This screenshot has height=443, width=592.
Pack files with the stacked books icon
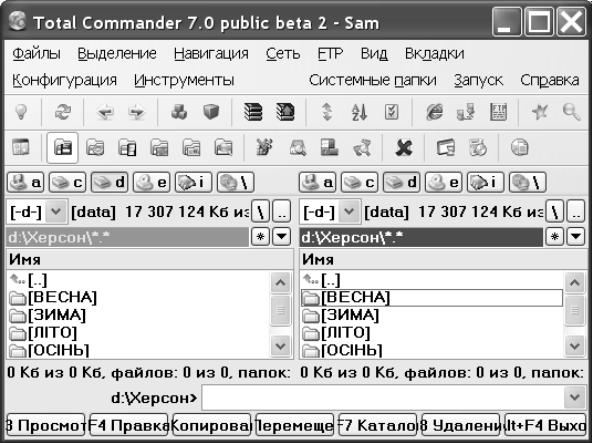(x=253, y=112)
